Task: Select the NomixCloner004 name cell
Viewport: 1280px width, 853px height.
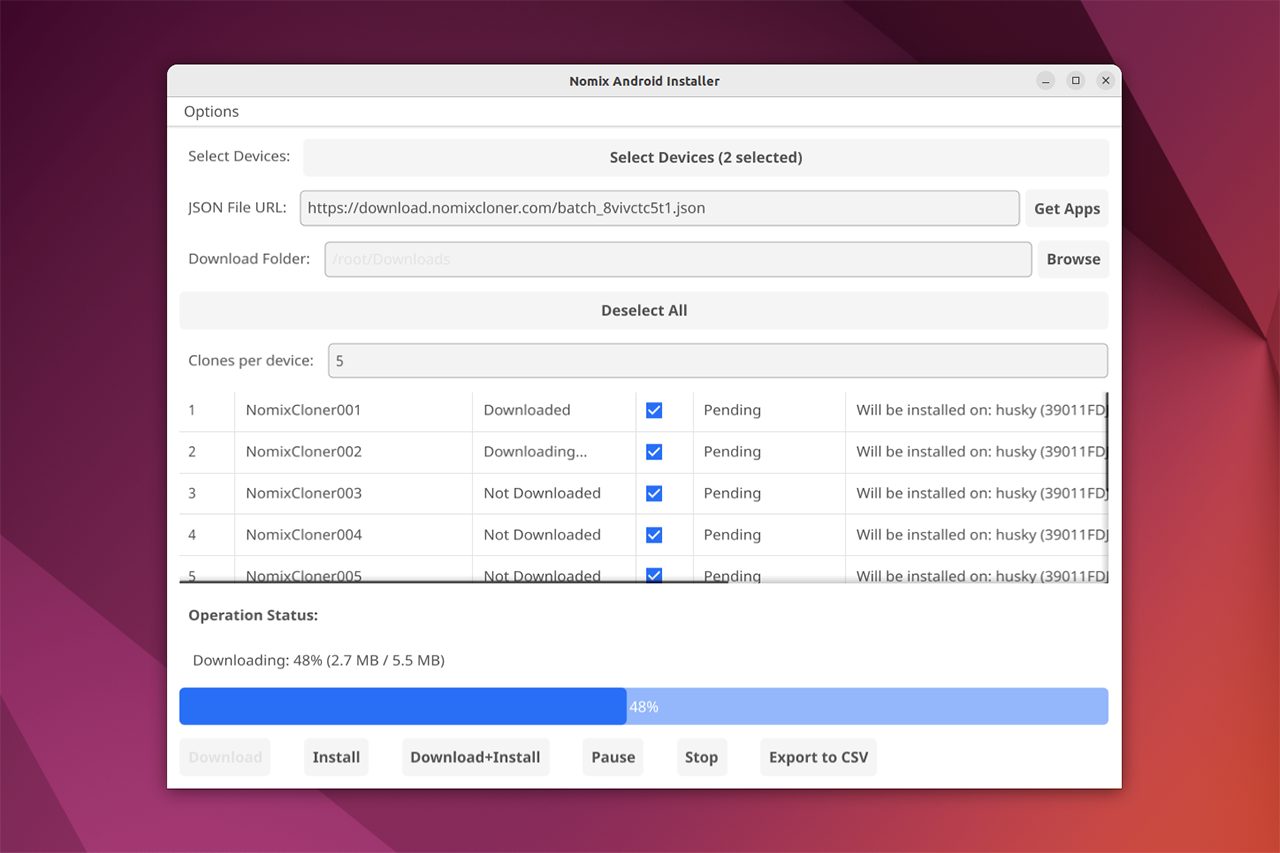Action: point(354,535)
